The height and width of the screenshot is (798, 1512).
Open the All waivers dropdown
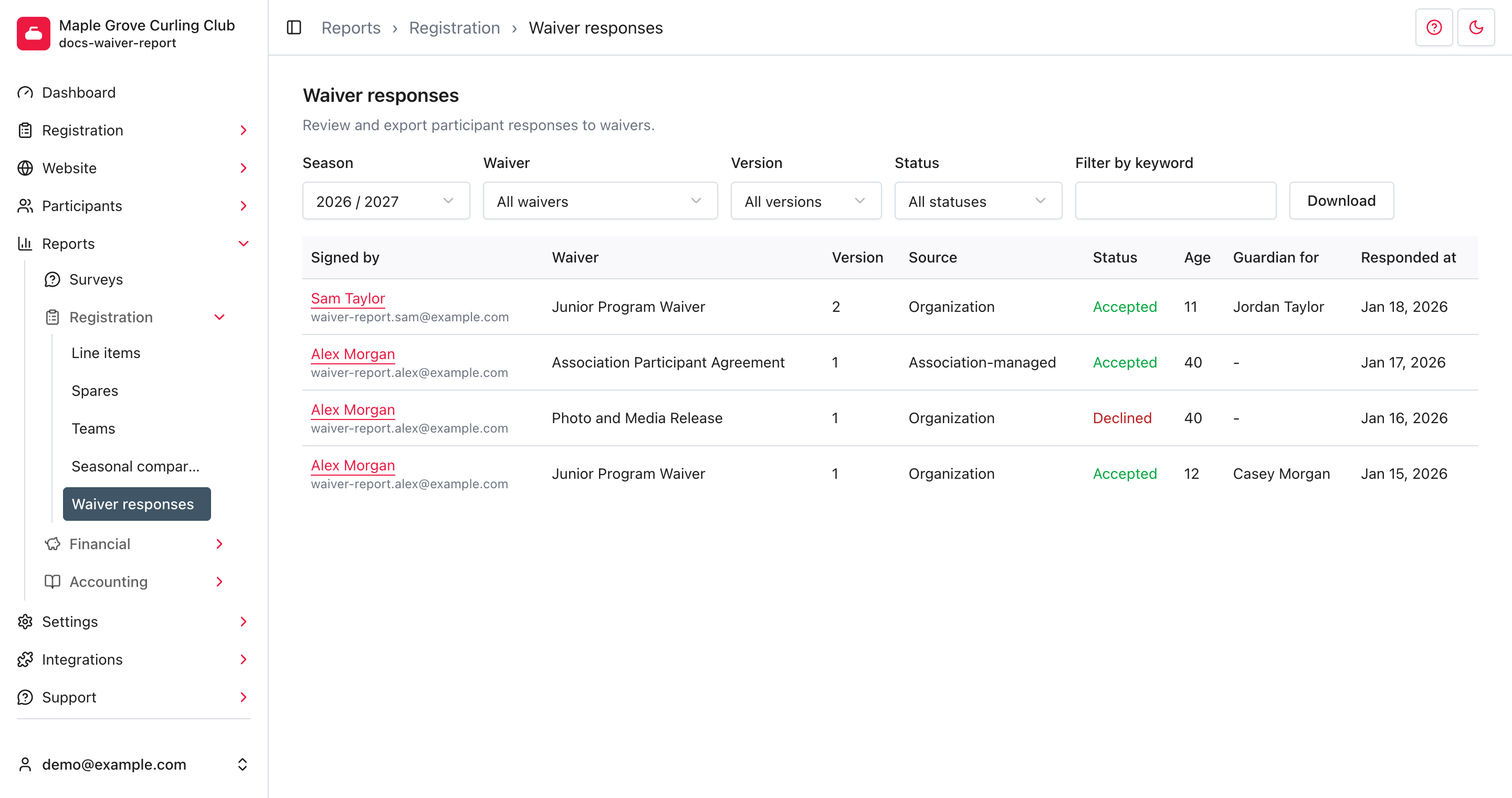[x=600, y=201]
